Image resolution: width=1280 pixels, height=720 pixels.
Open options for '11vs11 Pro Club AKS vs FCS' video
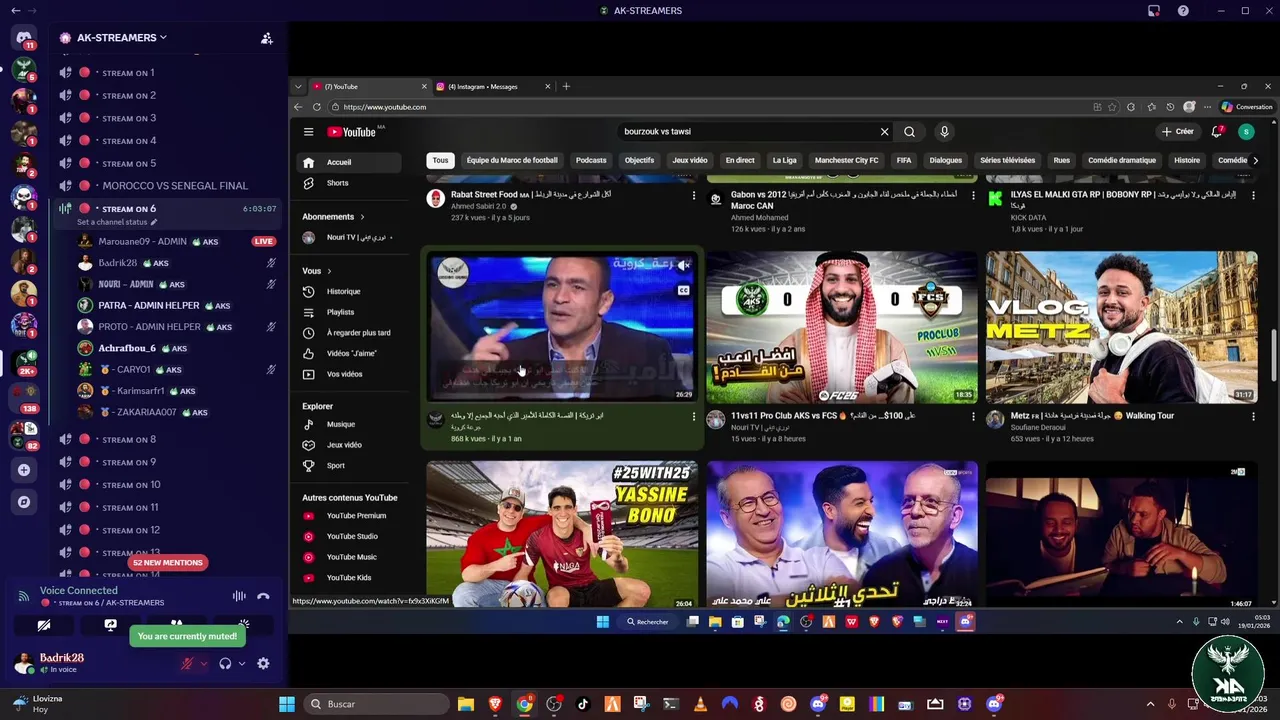click(x=973, y=416)
